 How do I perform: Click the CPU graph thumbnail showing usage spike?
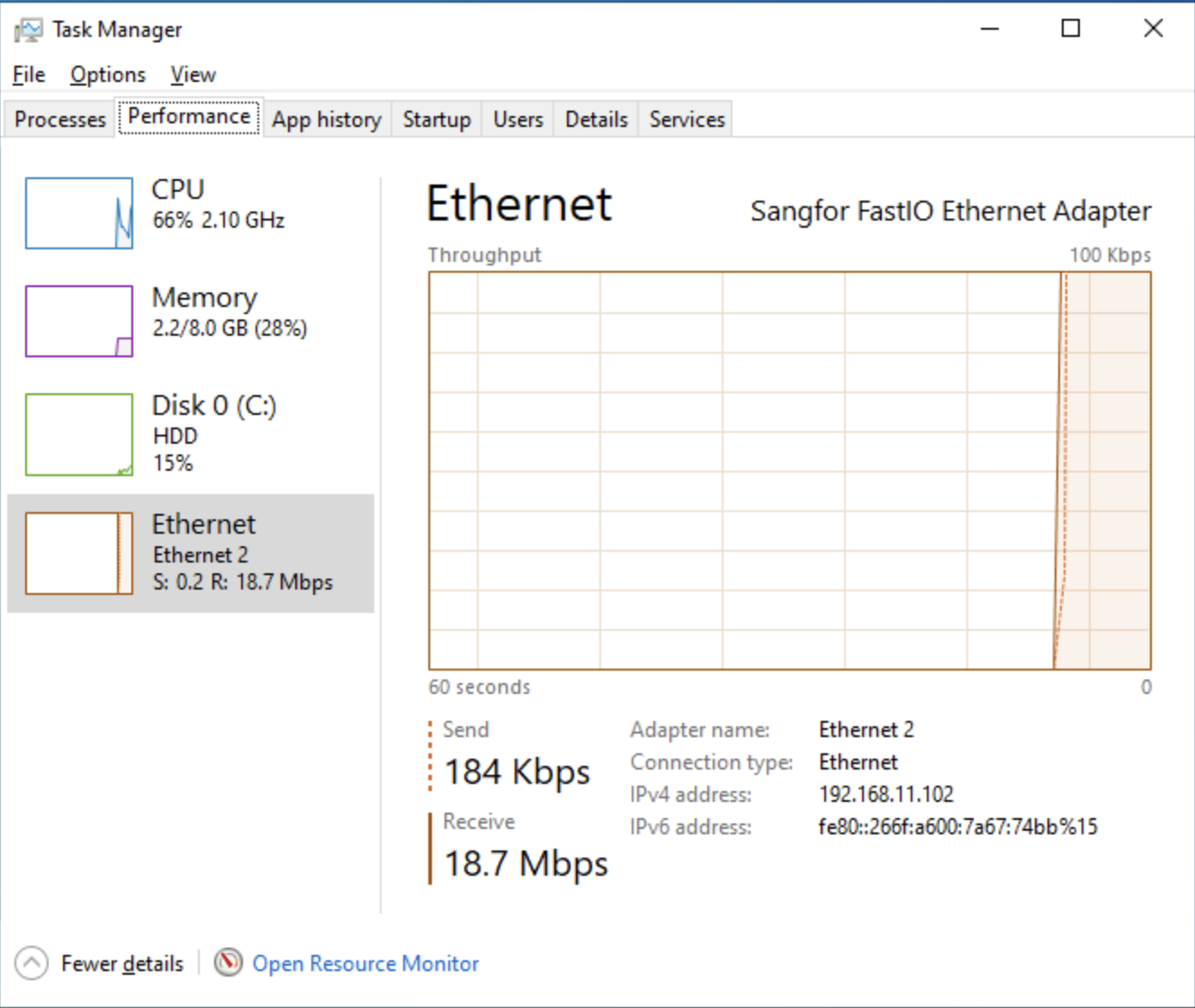click(x=78, y=212)
